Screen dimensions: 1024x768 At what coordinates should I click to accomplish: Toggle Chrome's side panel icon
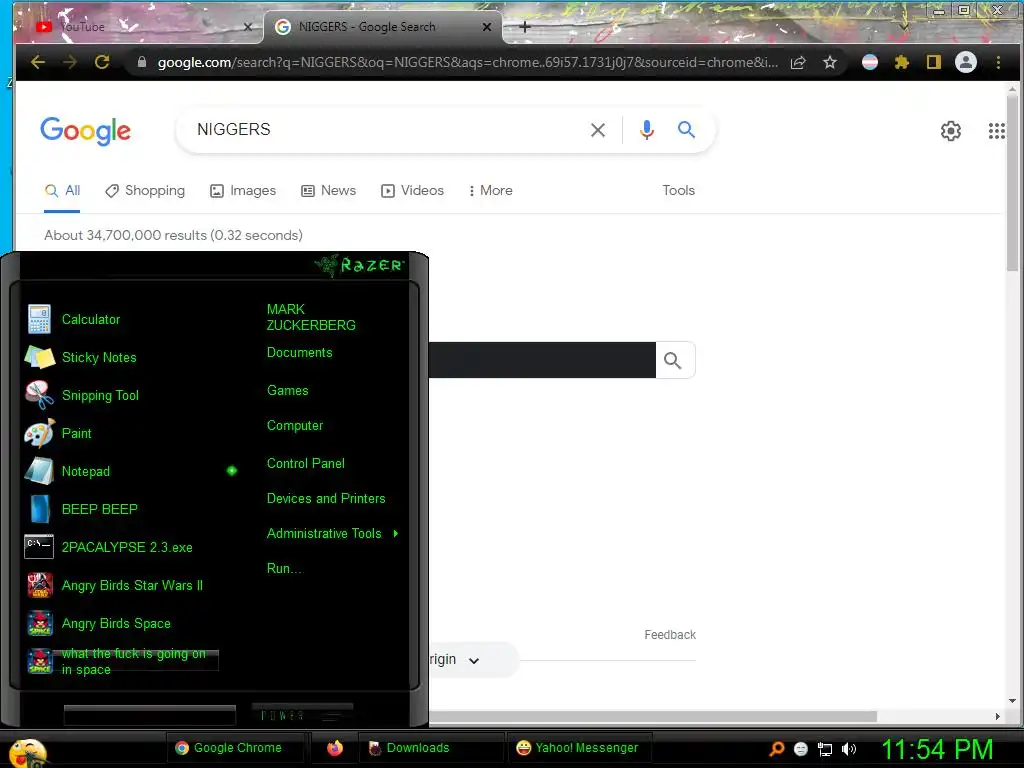[934, 62]
